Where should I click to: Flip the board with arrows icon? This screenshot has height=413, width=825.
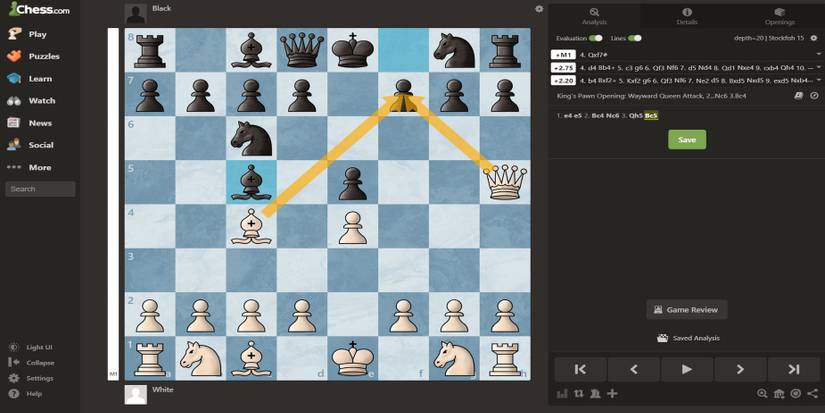click(579, 394)
